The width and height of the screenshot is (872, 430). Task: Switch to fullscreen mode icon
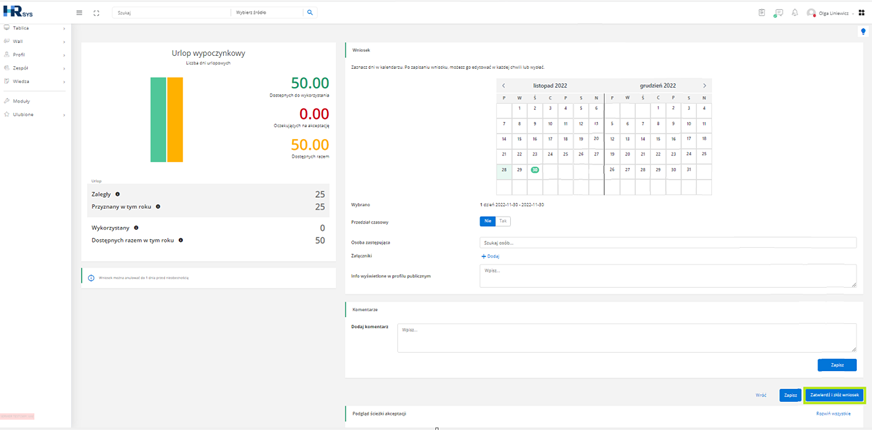(96, 12)
